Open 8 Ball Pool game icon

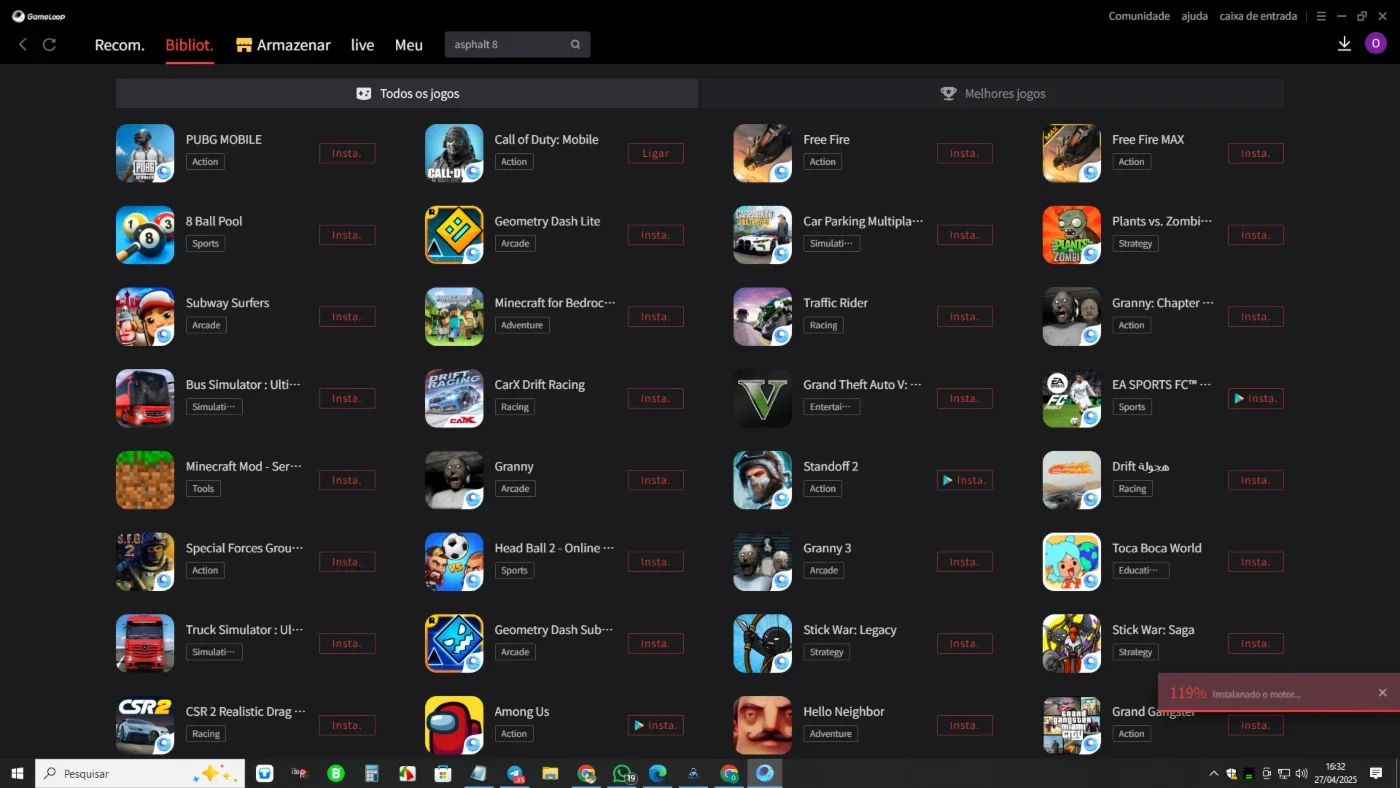[145, 235]
